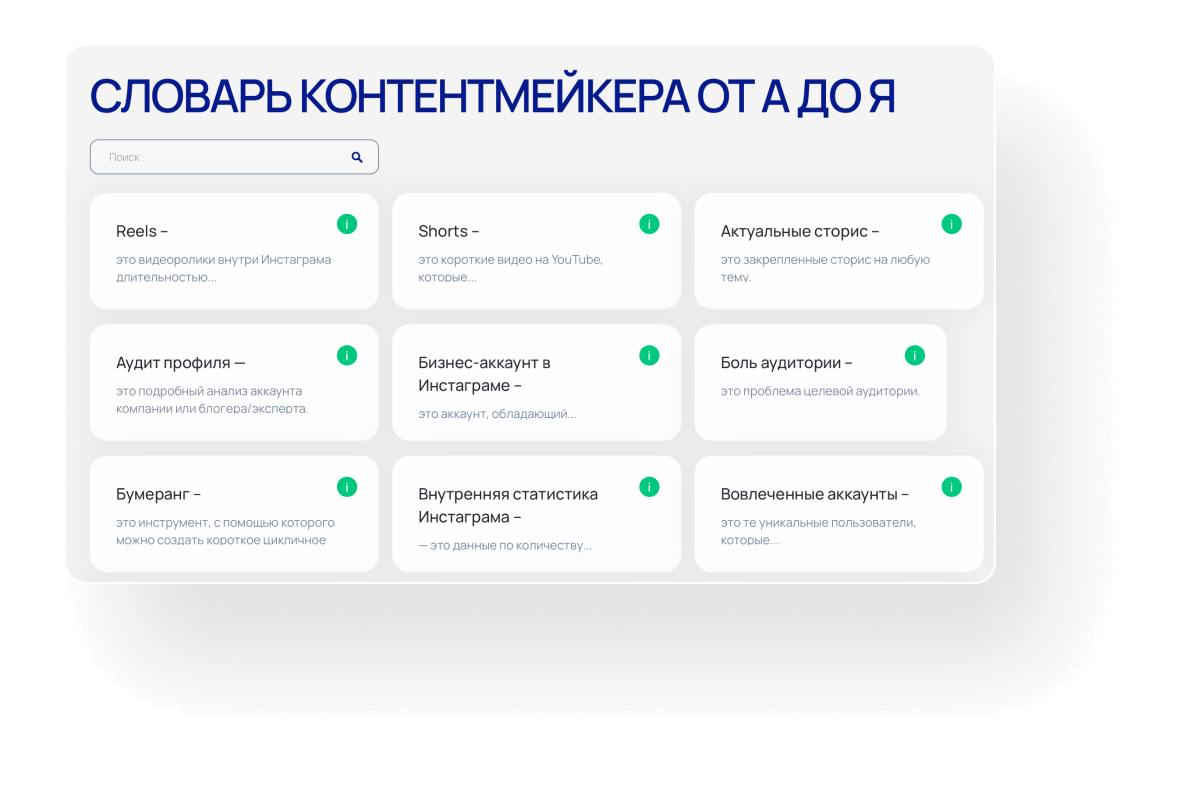This screenshot has width=1178, height=786.
Task: Open info icon on Боль аудитории card
Action: 914,355
